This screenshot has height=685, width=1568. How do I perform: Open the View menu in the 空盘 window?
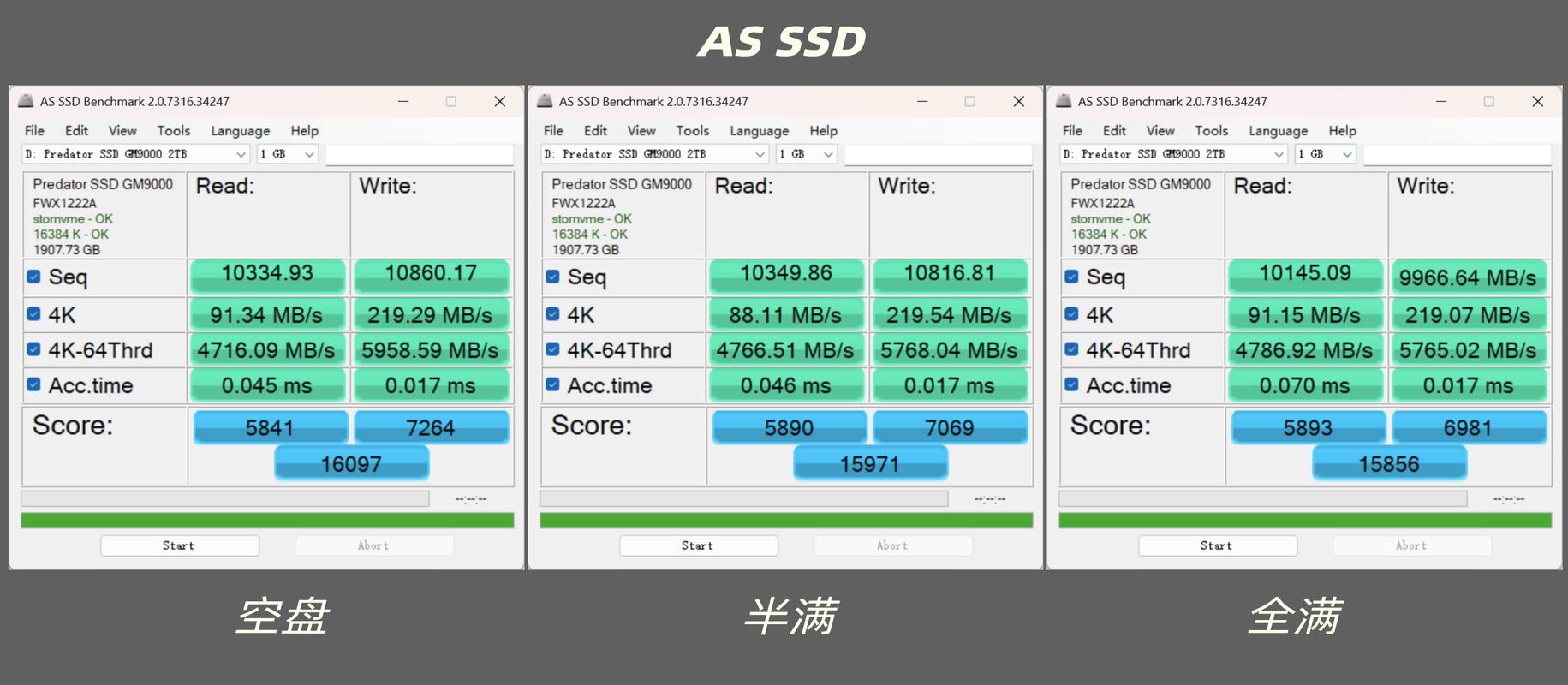122,131
